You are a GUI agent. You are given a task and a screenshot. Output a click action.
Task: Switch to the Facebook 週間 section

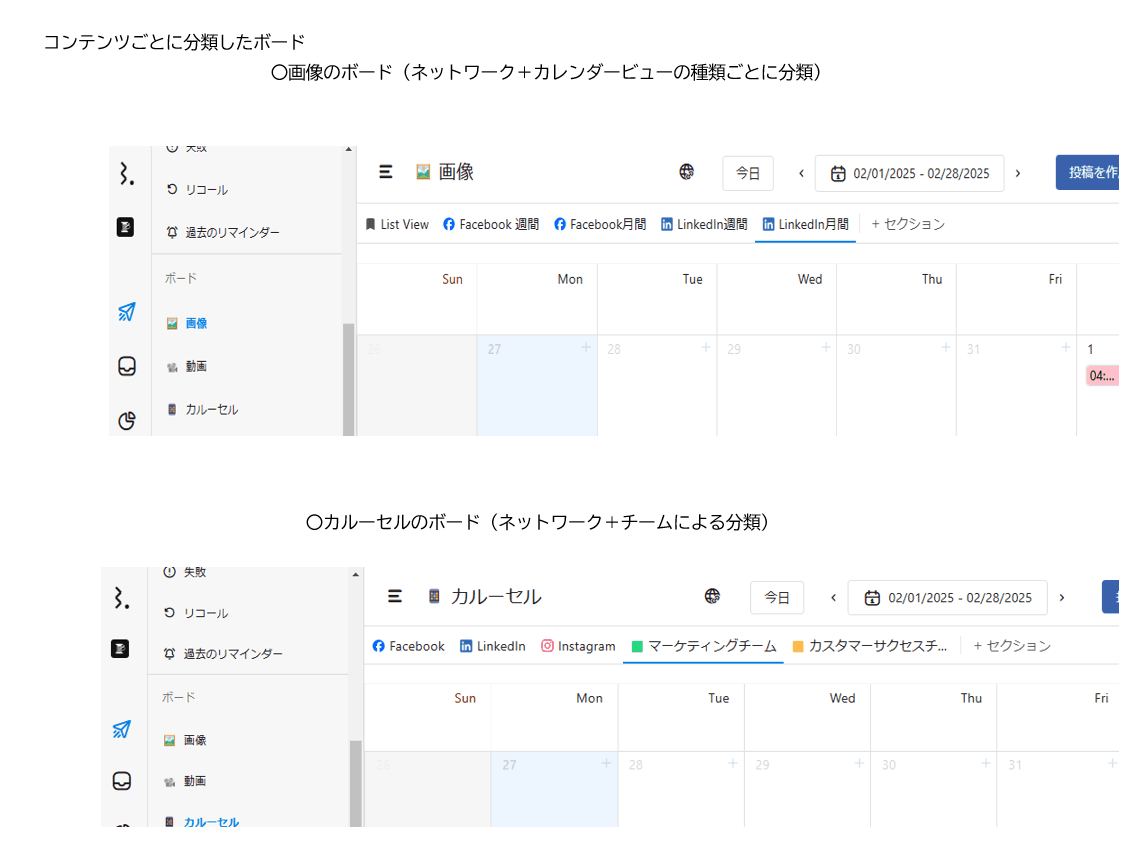click(491, 225)
